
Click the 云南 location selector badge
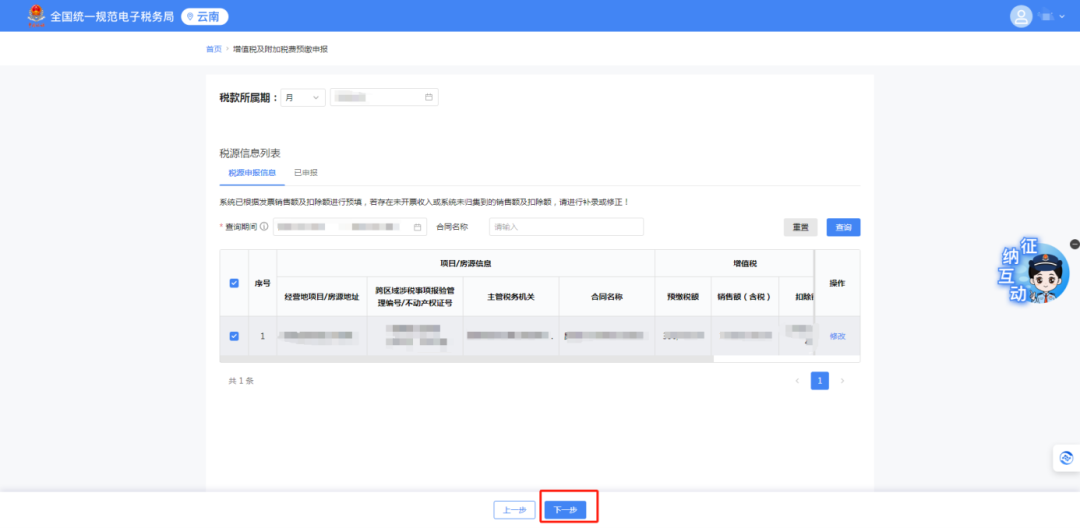pyautogui.click(x=205, y=17)
